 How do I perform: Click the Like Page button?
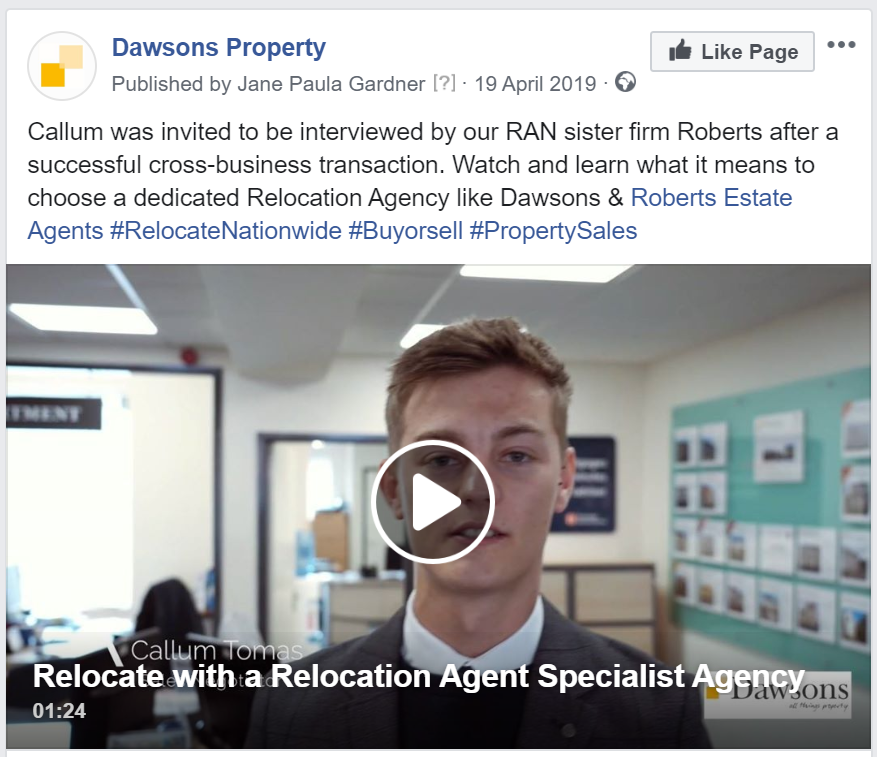[732, 51]
